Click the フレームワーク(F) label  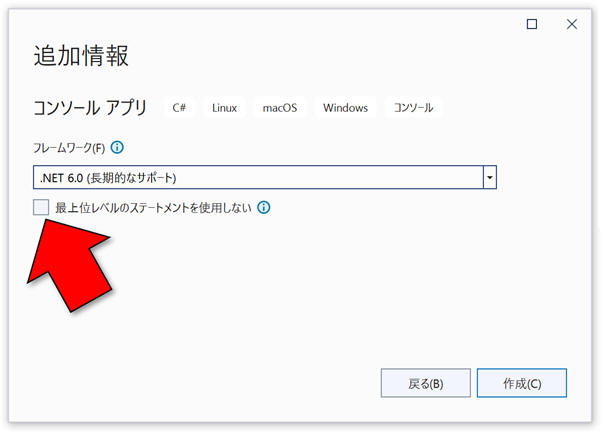pos(69,148)
